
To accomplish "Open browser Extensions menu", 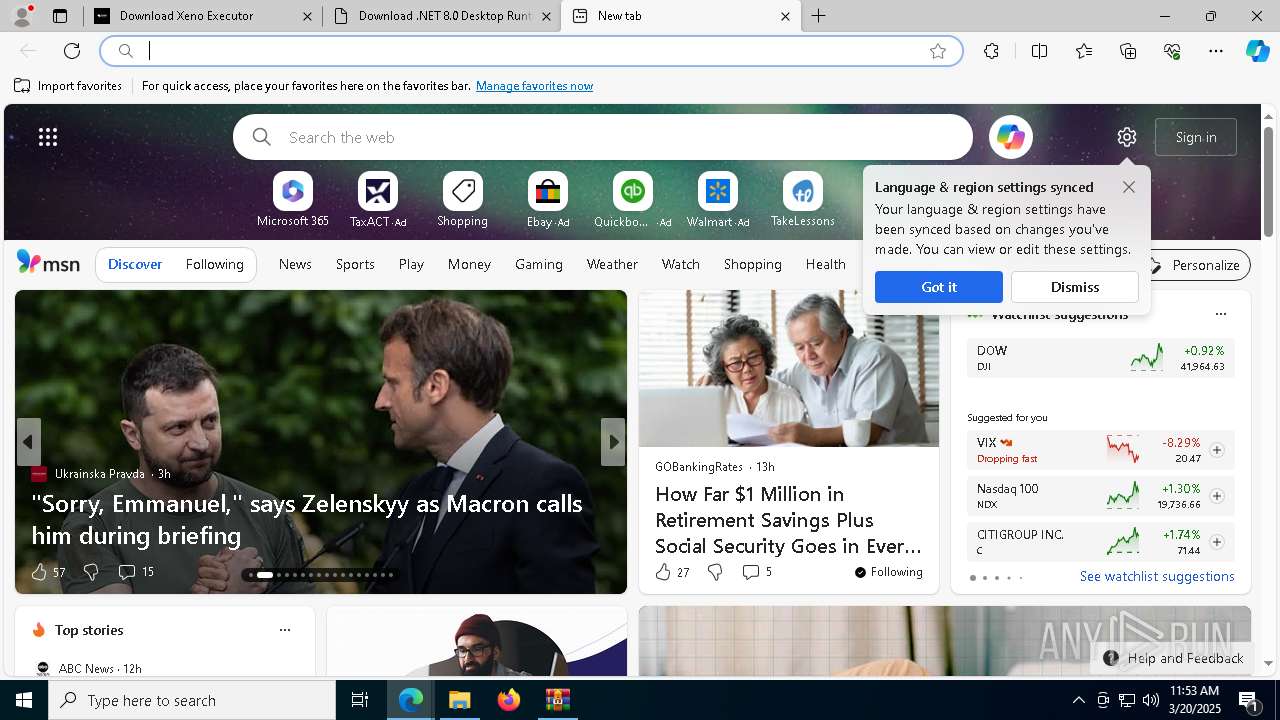I will pyautogui.click(x=991, y=51).
